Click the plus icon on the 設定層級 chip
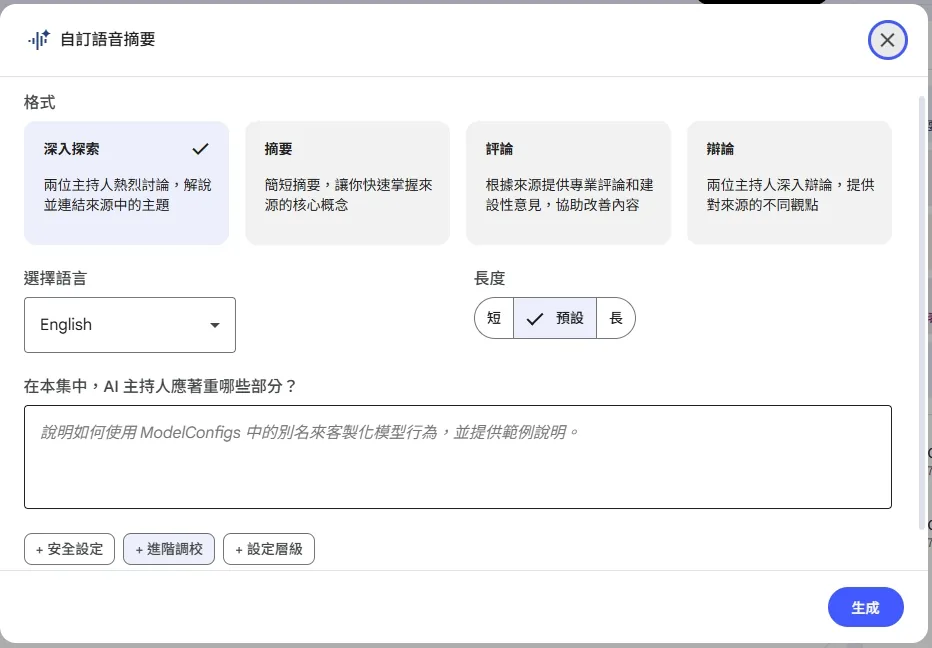This screenshot has width=932, height=648. click(x=239, y=549)
